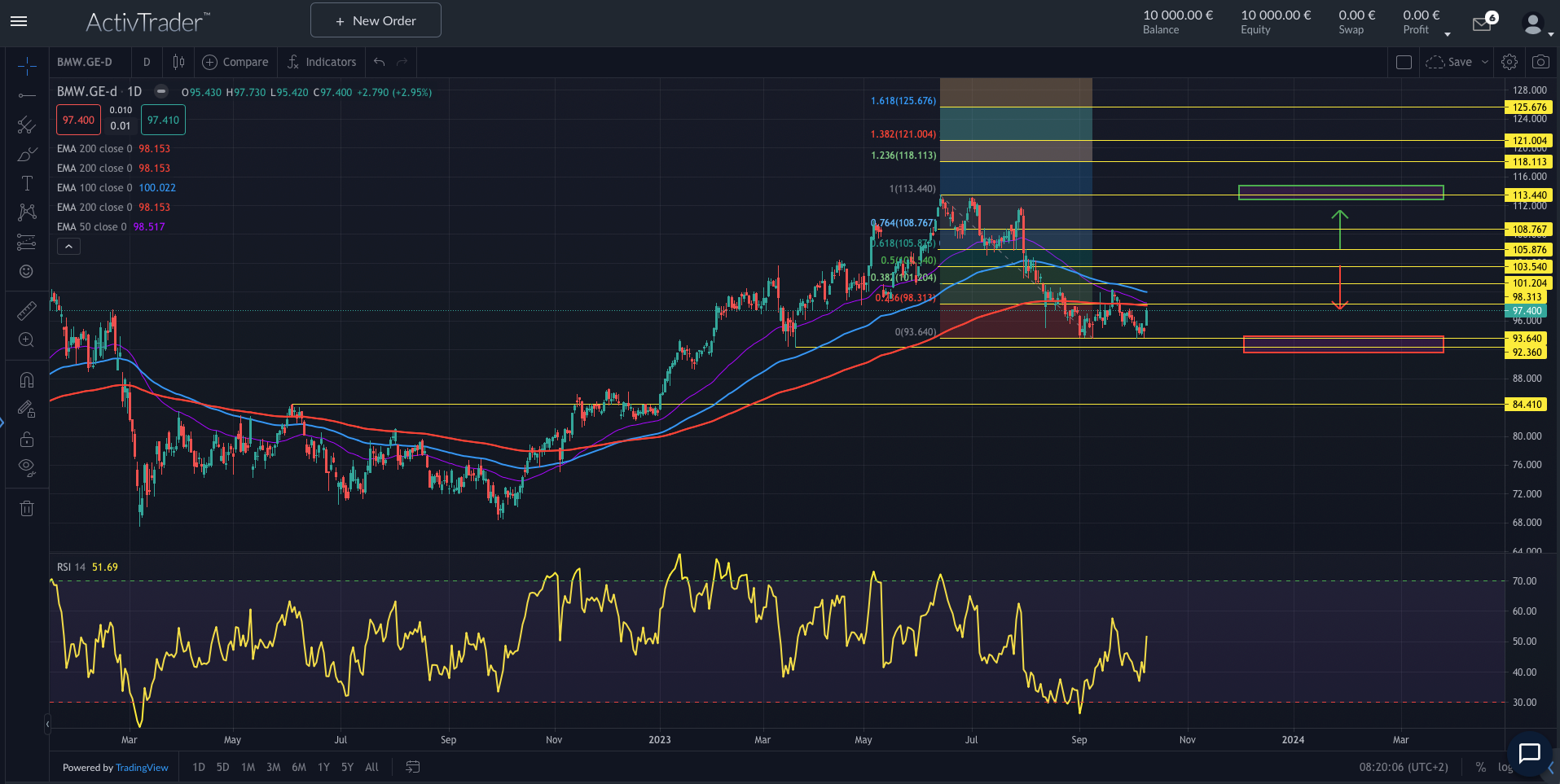Open the user account profile dropdown
Screen dimensions: 1560x784
click(x=1536, y=24)
